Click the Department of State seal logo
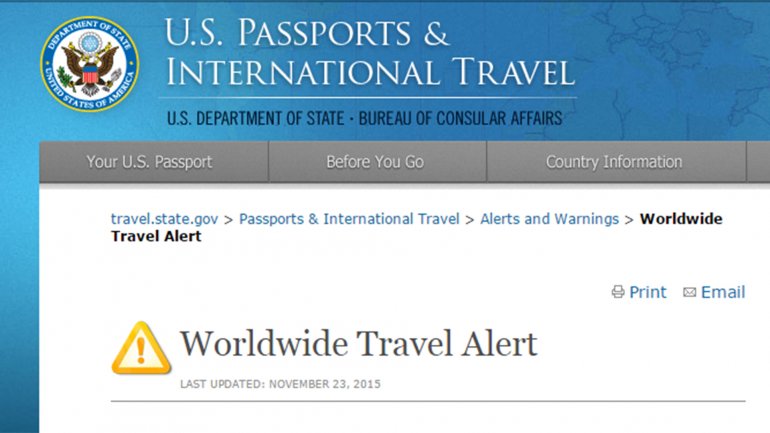 [x=90, y=64]
